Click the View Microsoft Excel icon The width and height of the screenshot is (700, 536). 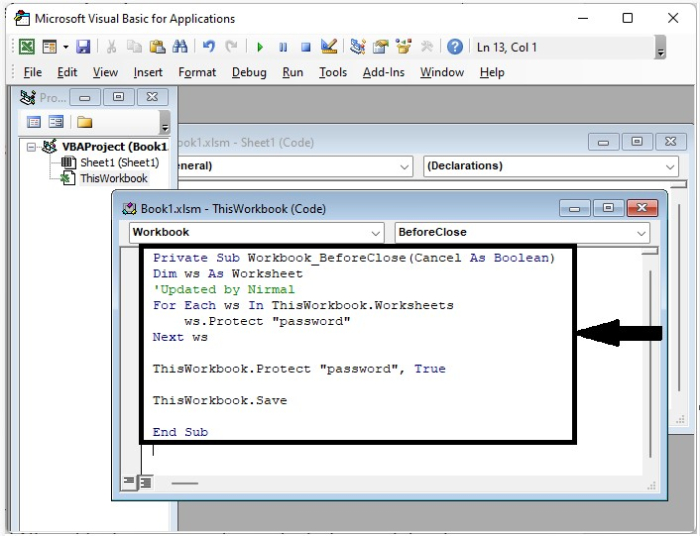26,46
